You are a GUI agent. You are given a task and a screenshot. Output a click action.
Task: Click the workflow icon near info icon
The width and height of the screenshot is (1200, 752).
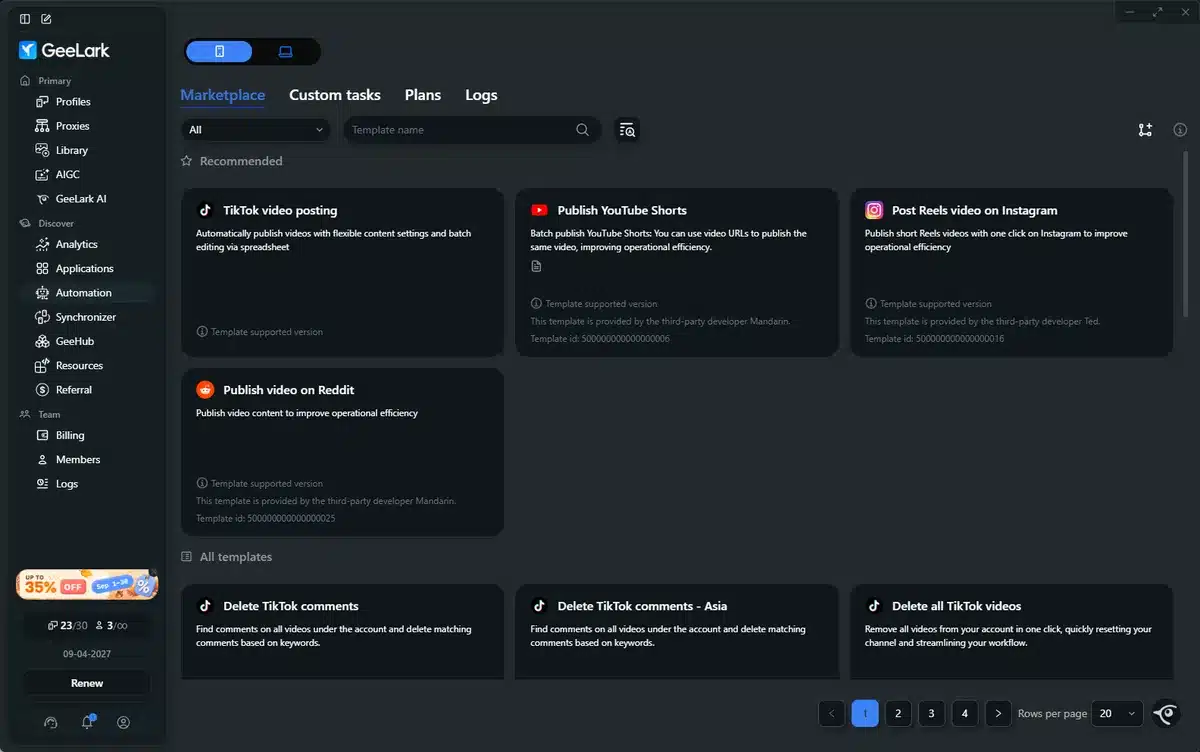click(x=1145, y=130)
